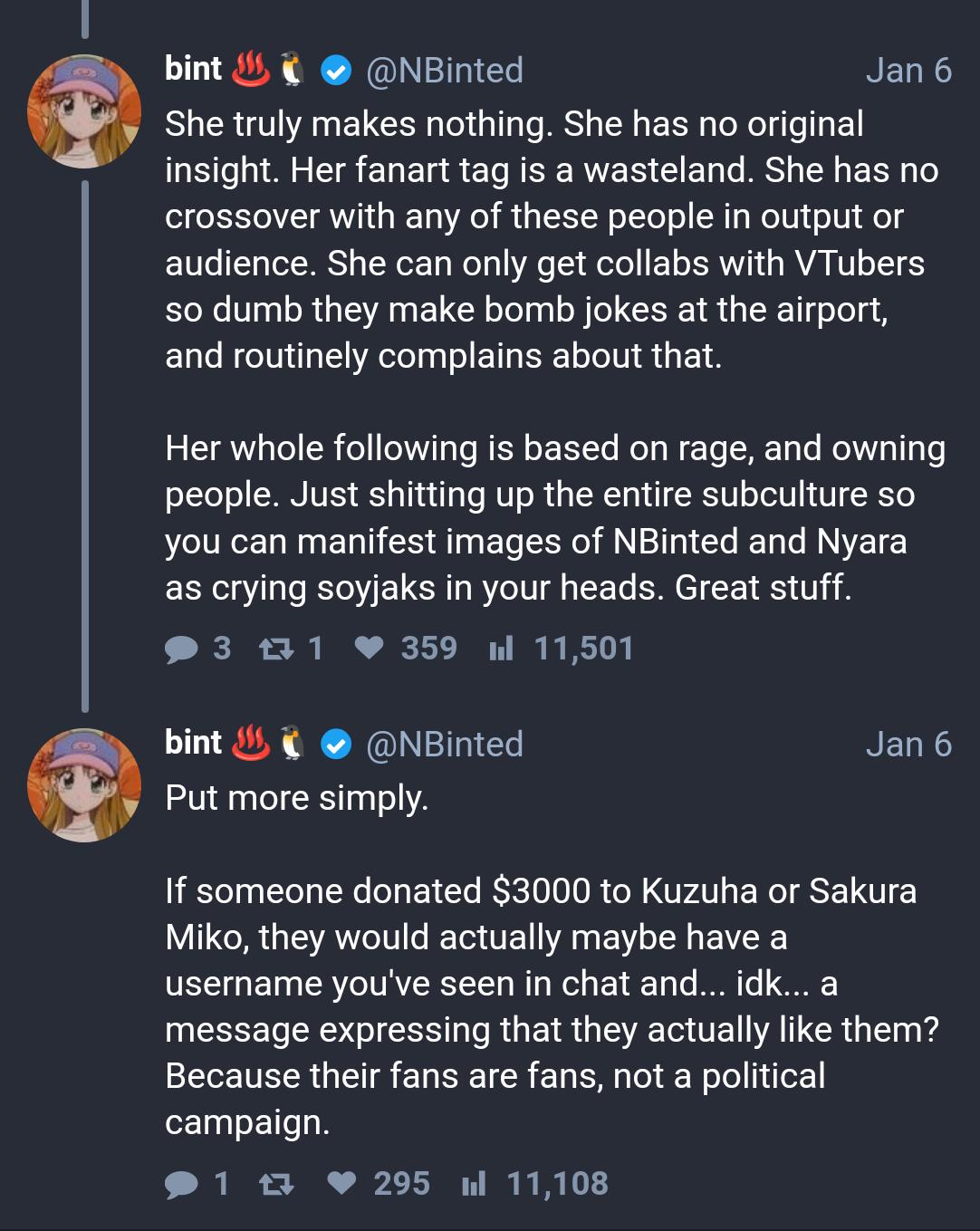
Task: Like the first tweet with 359 likes
Action: [x=369, y=648]
